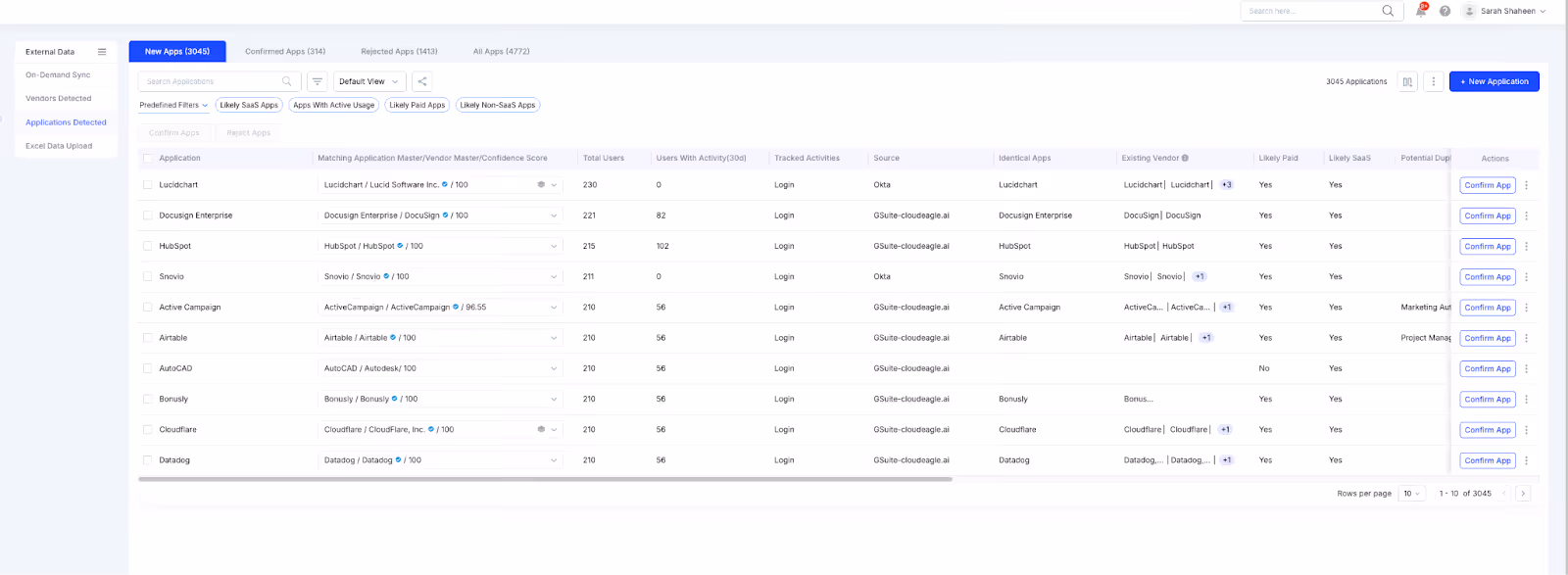Expand Lucidchart matching application dropdown
Viewport: 1568px width, 575px height.
(x=554, y=184)
